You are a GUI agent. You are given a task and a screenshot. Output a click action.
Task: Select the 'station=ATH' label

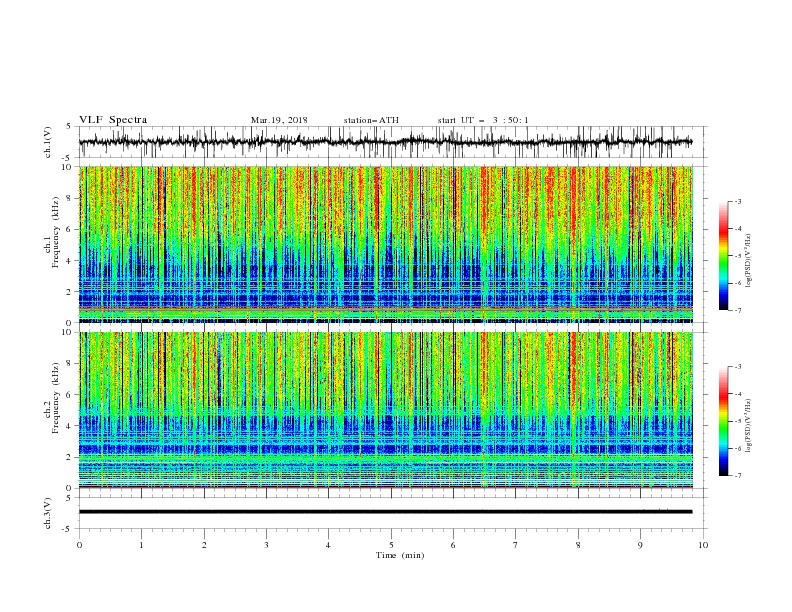(x=371, y=120)
